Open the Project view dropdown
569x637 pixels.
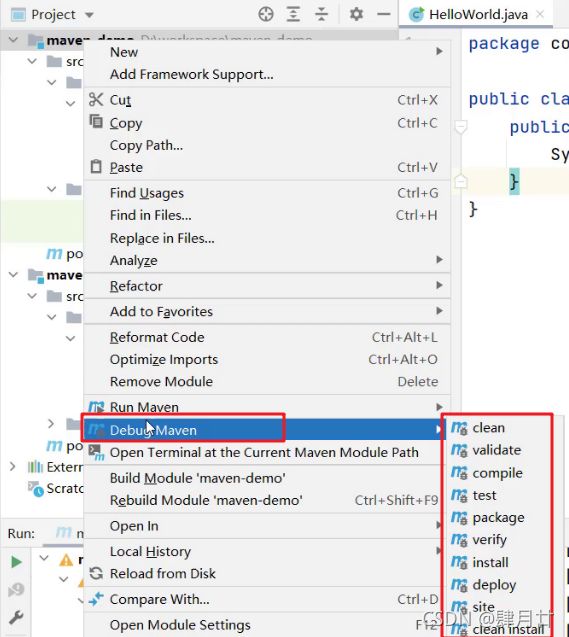coord(89,15)
